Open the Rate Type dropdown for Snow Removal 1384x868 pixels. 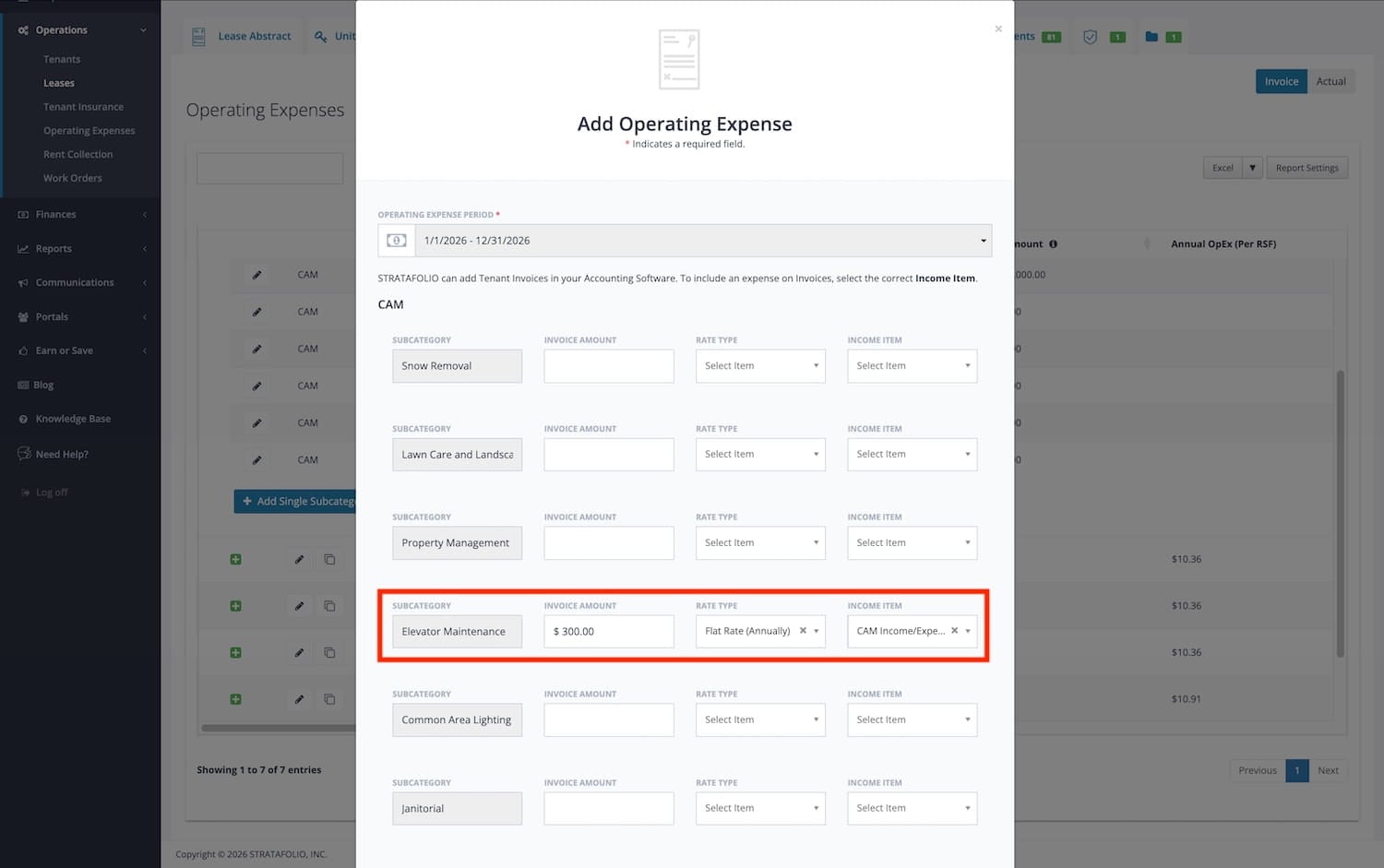coord(759,366)
